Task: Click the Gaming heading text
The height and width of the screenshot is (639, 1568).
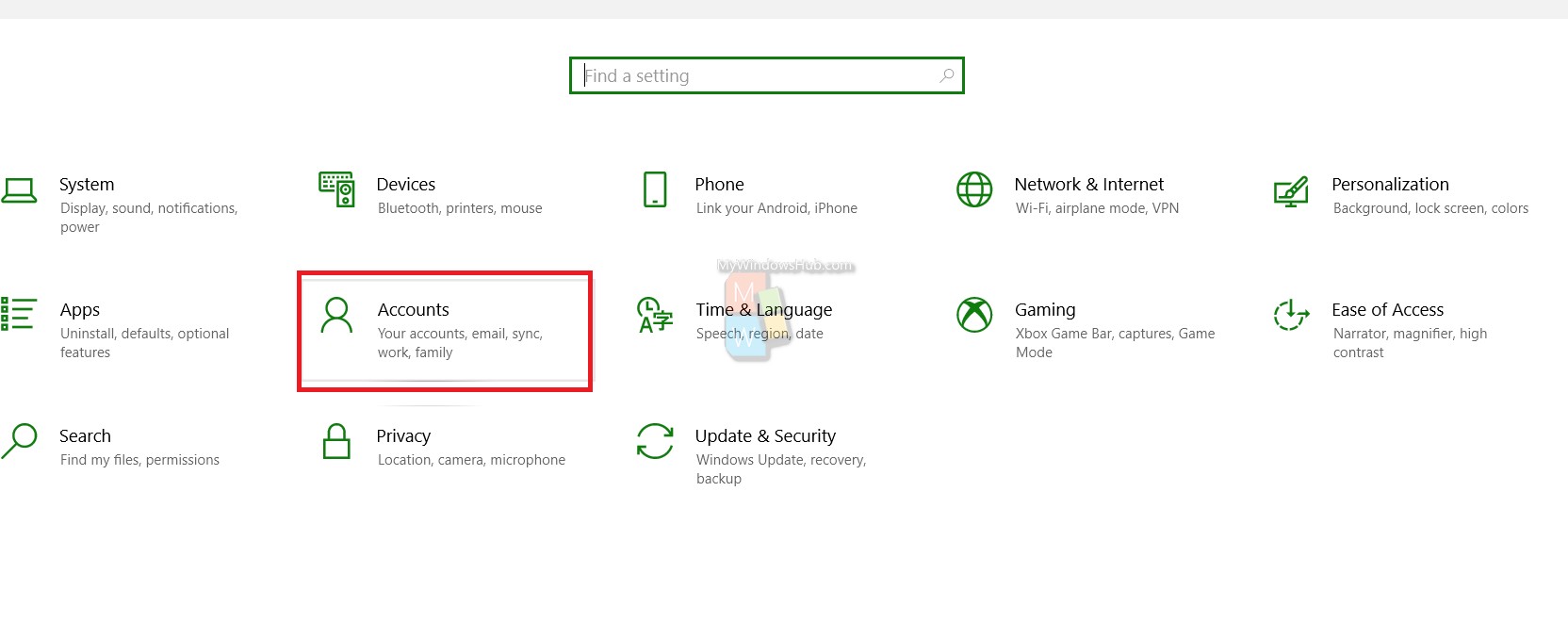Action: [1045, 311]
